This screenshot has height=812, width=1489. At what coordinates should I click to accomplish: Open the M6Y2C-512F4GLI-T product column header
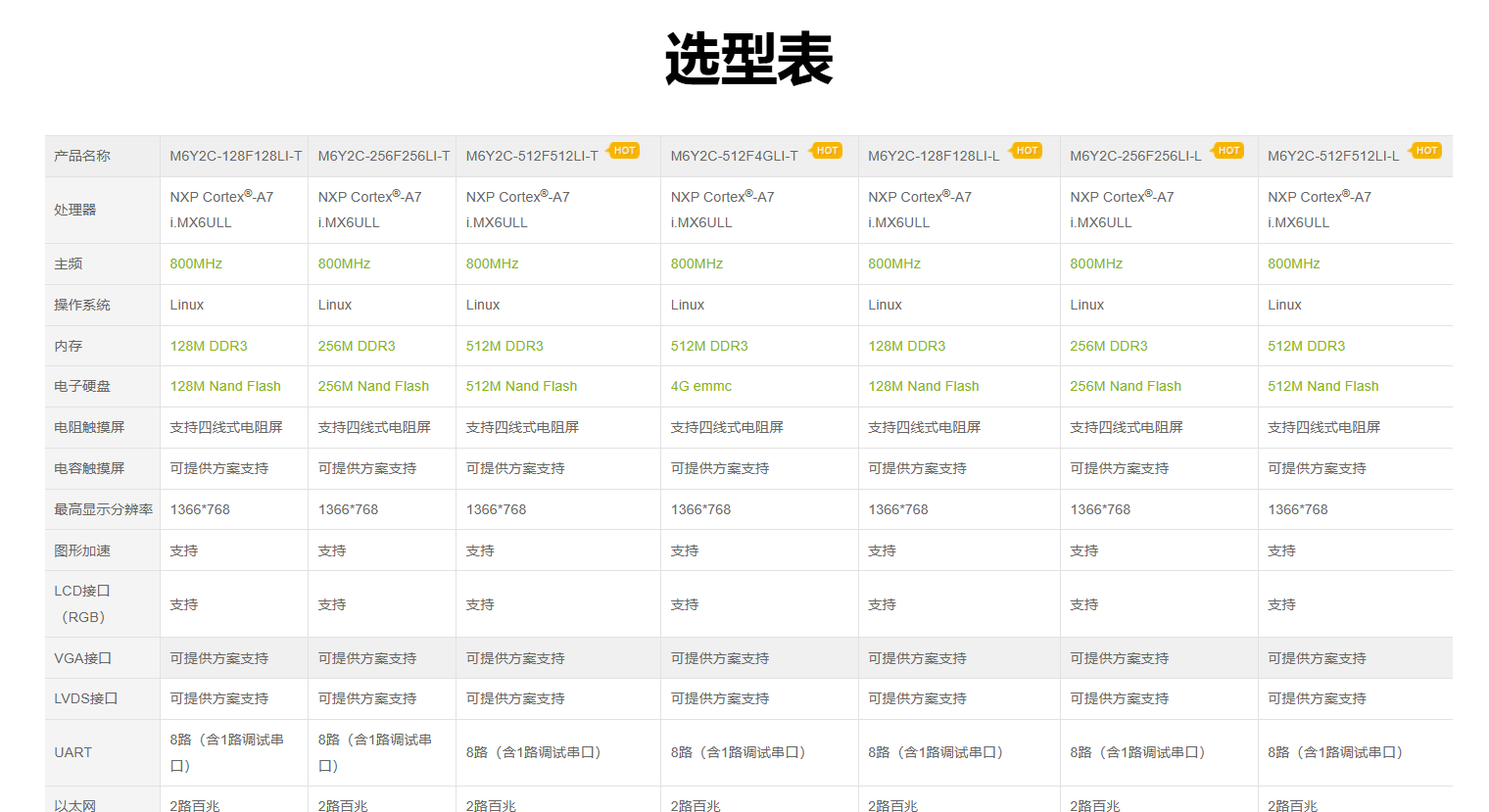pyautogui.click(x=734, y=156)
